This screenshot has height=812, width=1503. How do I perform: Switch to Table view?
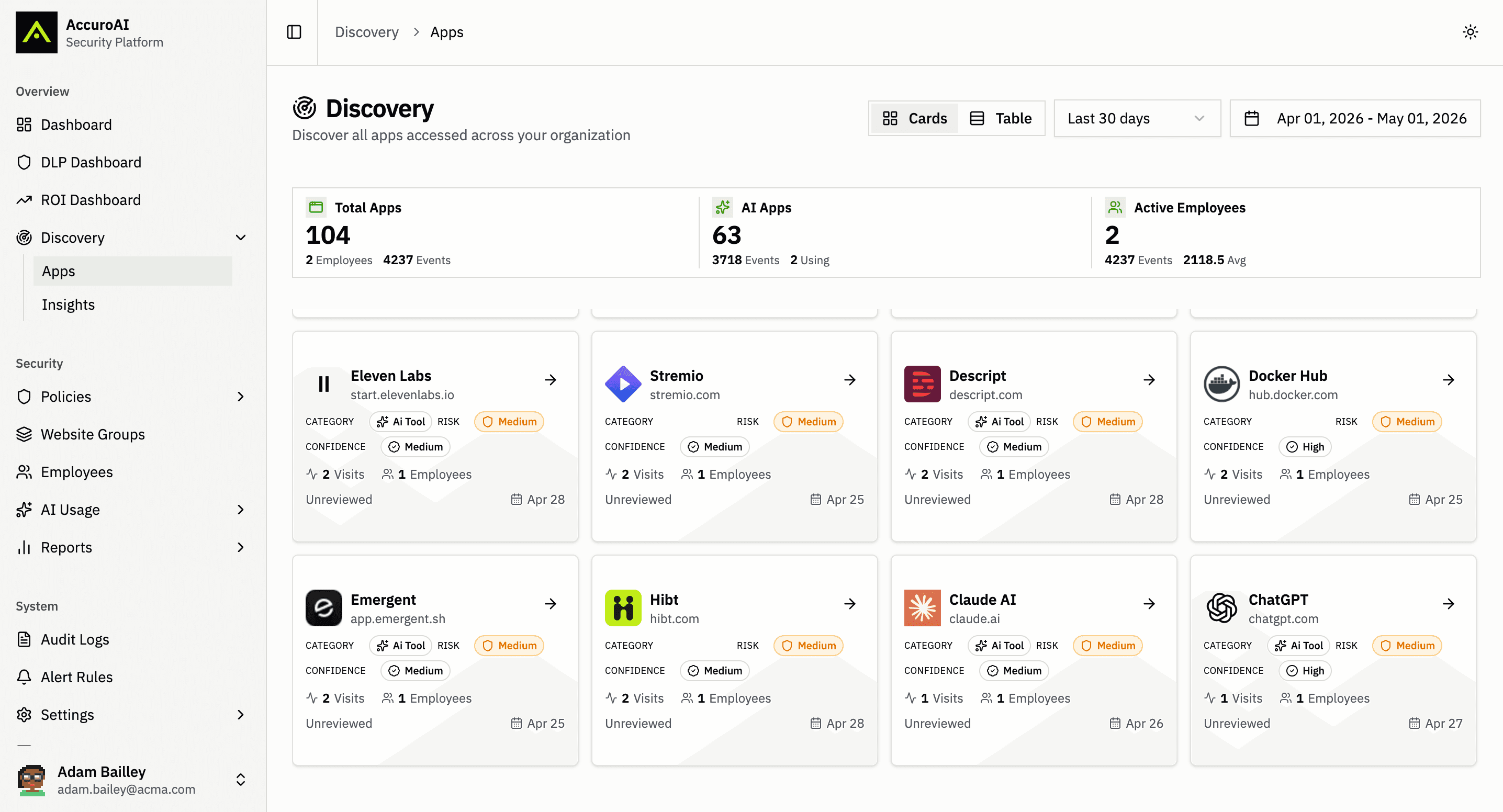coord(1001,118)
